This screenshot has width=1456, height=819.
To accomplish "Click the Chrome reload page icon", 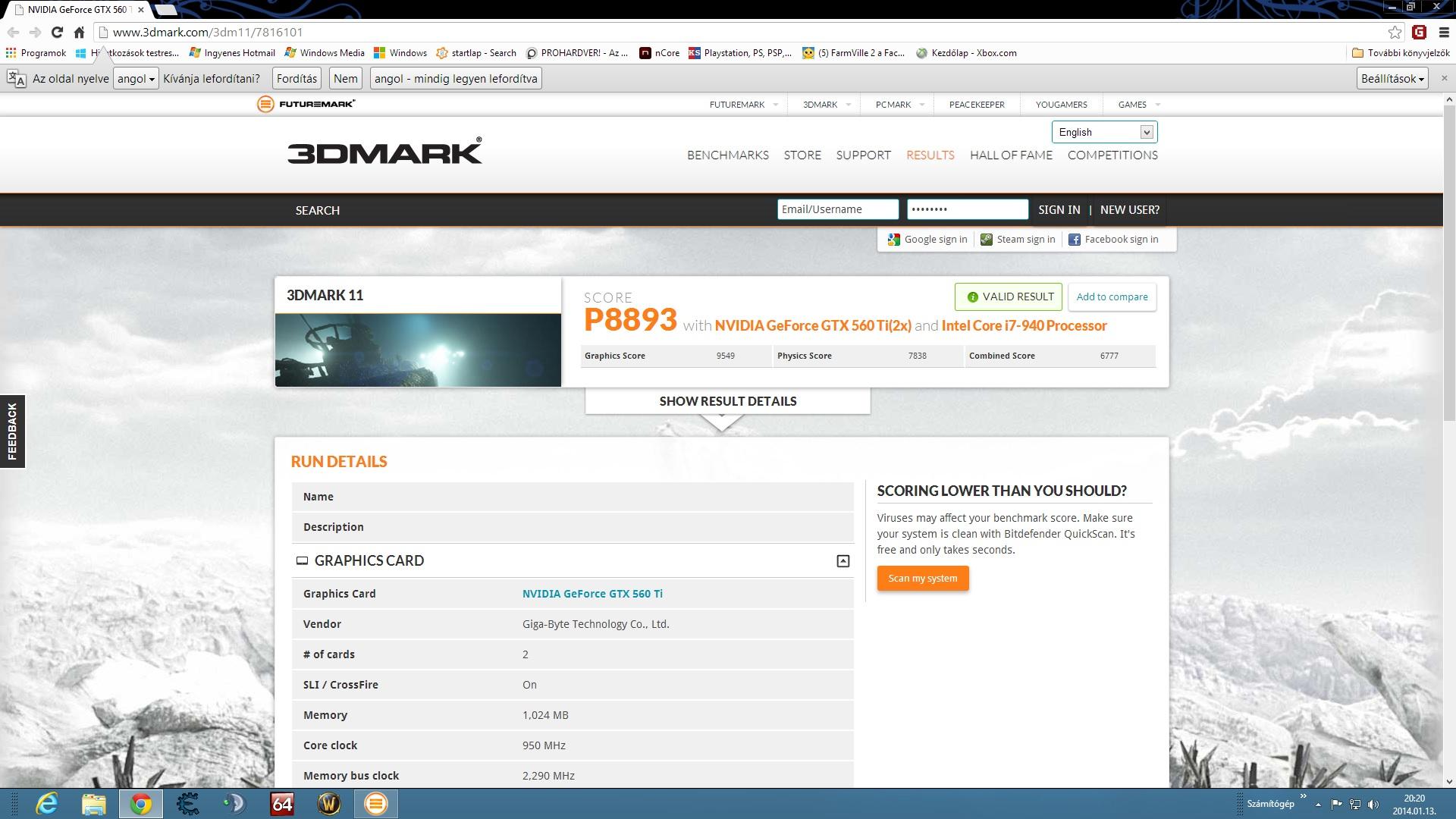I will point(57,32).
